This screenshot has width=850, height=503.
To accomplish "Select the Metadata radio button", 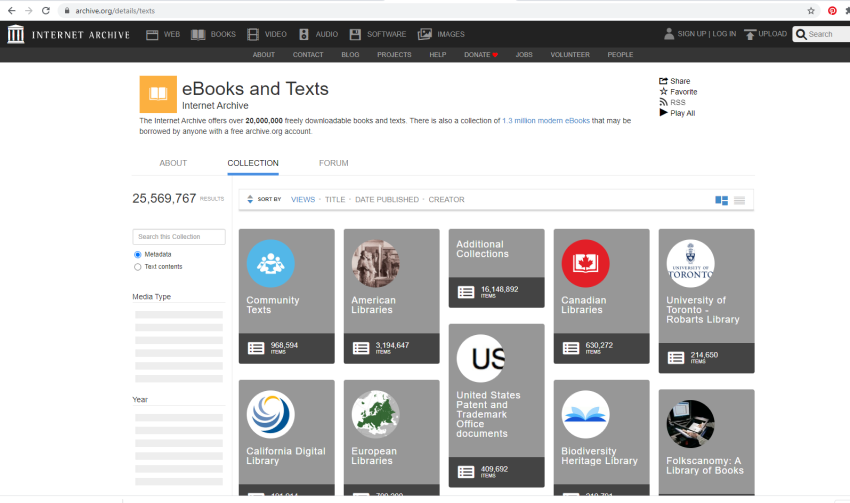I will [138, 255].
